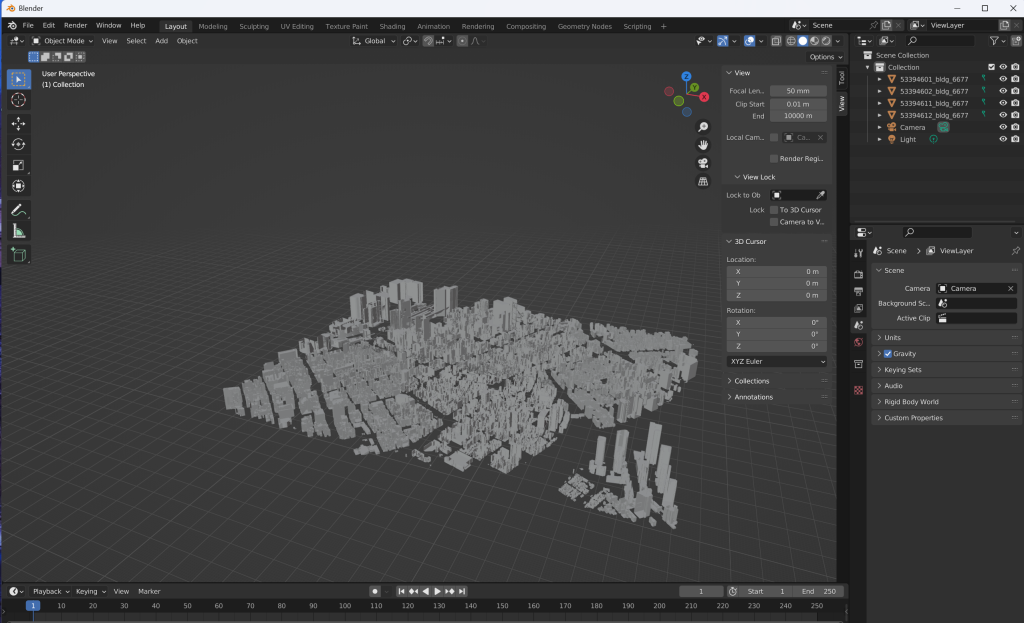The height and width of the screenshot is (623, 1024).
Task: Hide the Light object in the outliner
Action: tap(1002, 139)
